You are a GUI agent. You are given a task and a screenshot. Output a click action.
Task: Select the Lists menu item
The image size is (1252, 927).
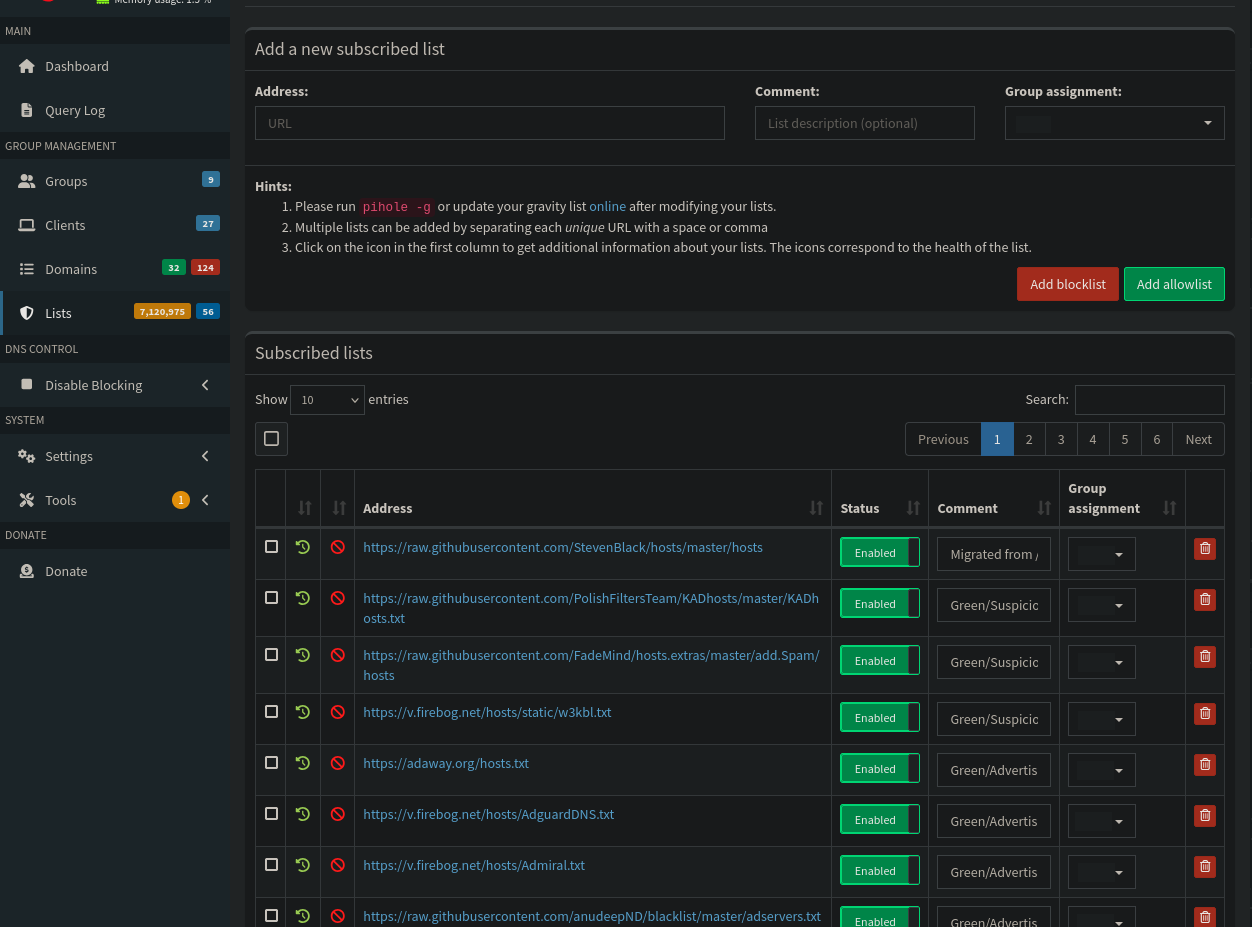point(115,313)
